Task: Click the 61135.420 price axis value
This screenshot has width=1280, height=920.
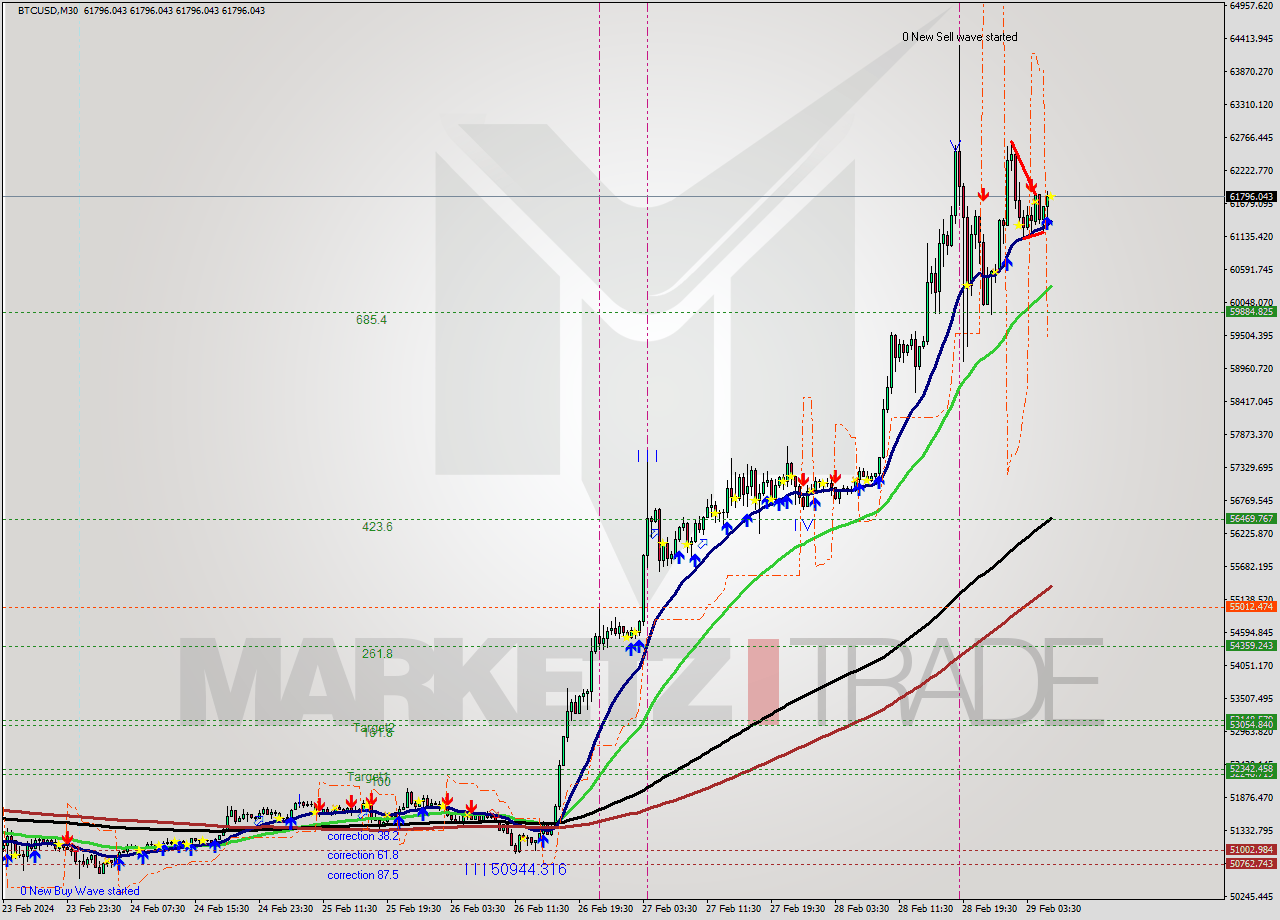Action: (x=1251, y=237)
